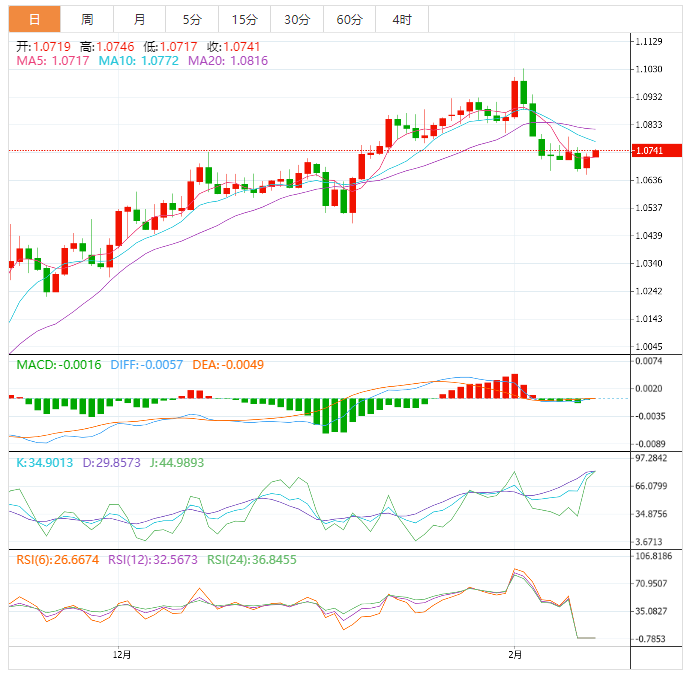Click the 12月 date axis marker

pyautogui.click(x=121, y=654)
